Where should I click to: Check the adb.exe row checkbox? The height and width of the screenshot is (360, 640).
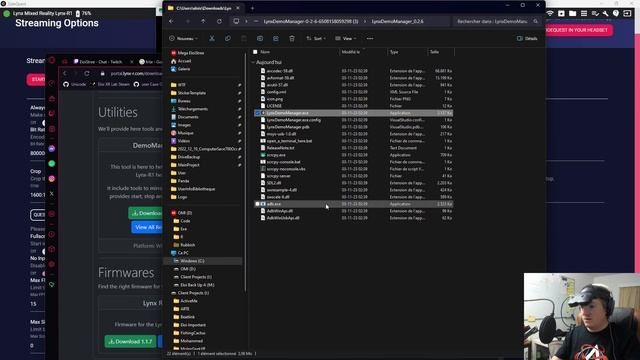[x=257, y=204]
